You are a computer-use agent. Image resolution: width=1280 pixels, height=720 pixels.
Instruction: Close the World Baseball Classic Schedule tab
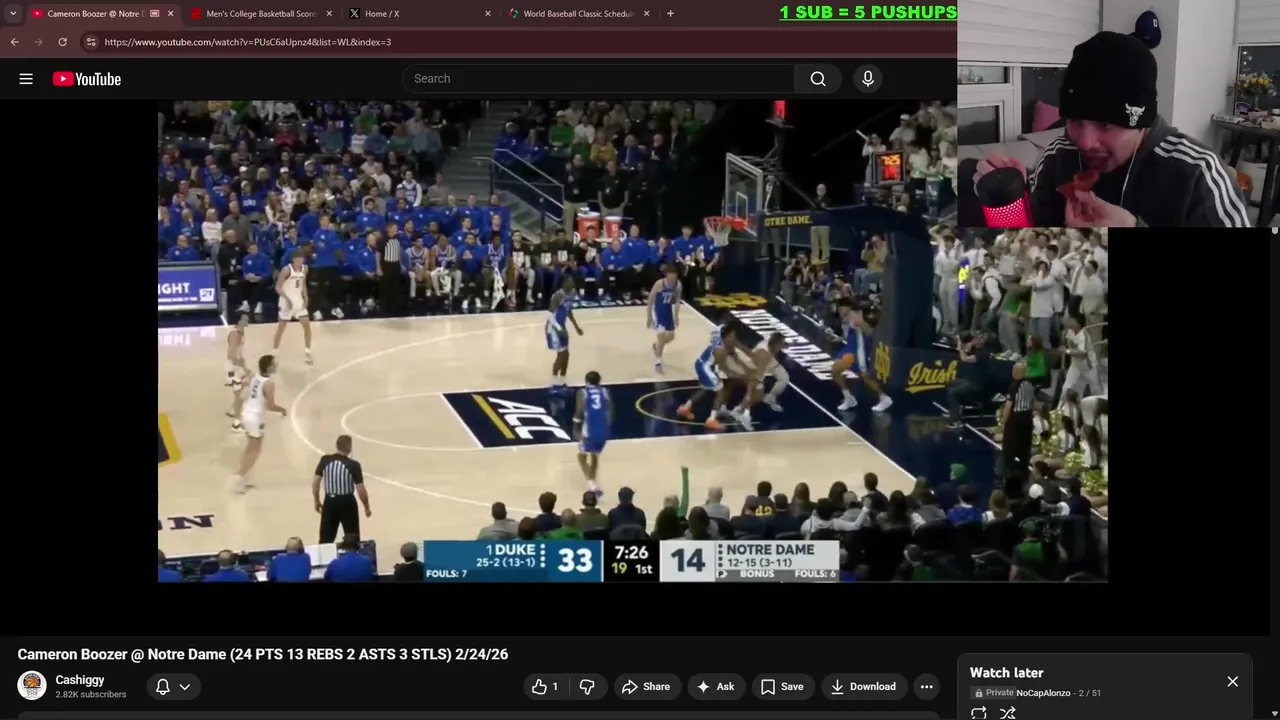646,14
